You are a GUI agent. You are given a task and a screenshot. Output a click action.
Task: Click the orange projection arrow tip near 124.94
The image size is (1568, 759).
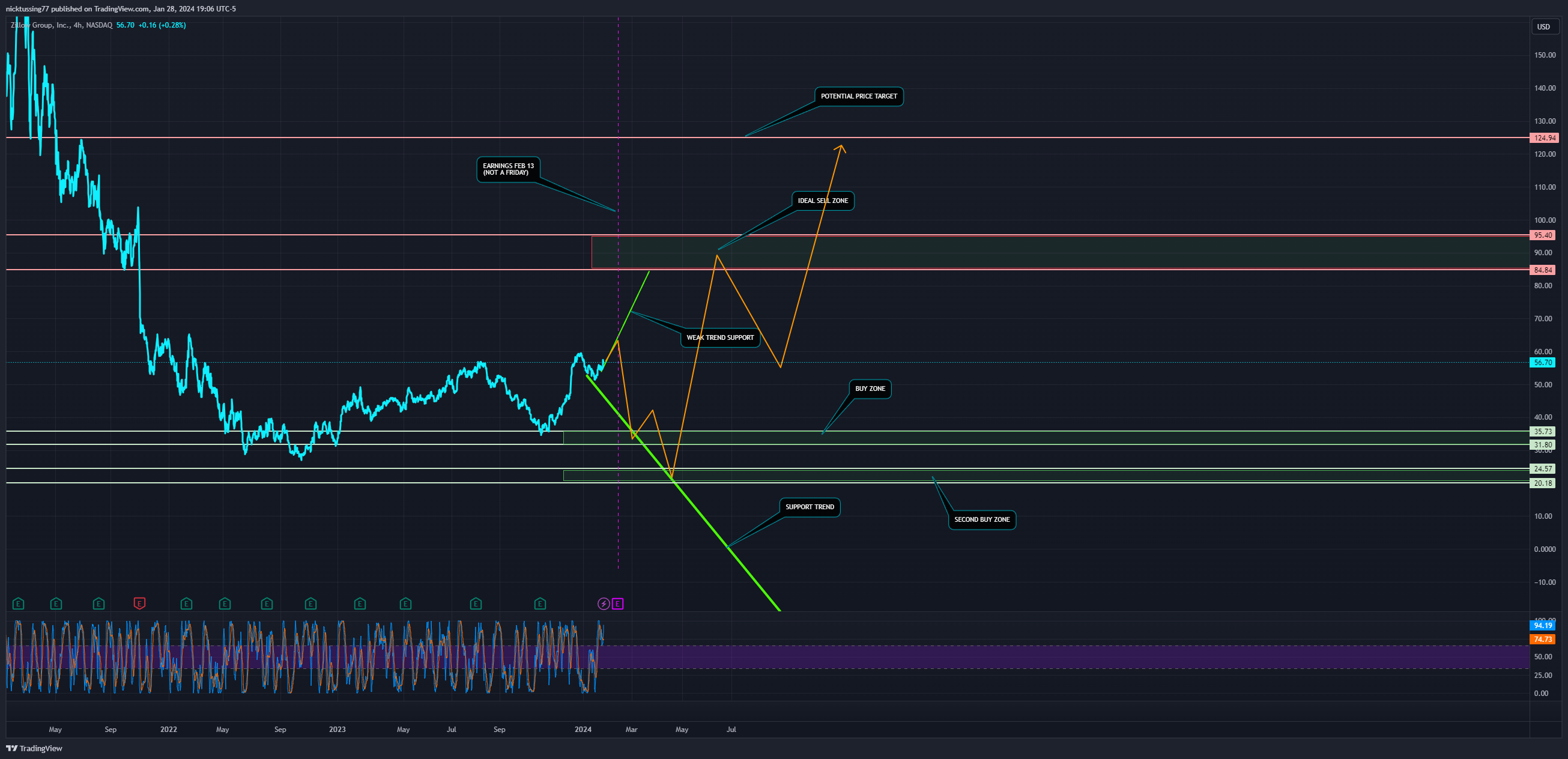click(841, 147)
